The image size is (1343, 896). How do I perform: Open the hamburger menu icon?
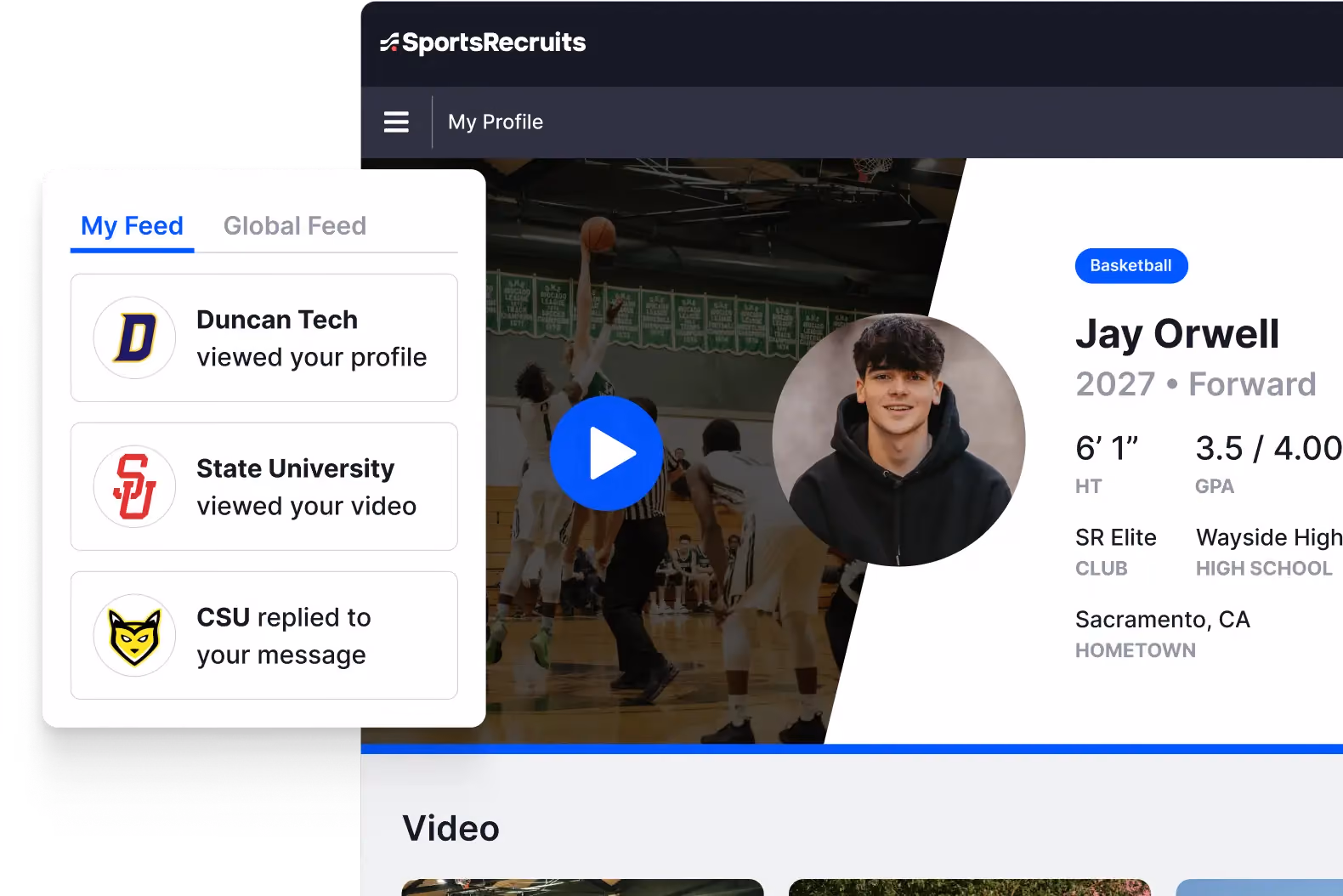click(x=396, y=122)
